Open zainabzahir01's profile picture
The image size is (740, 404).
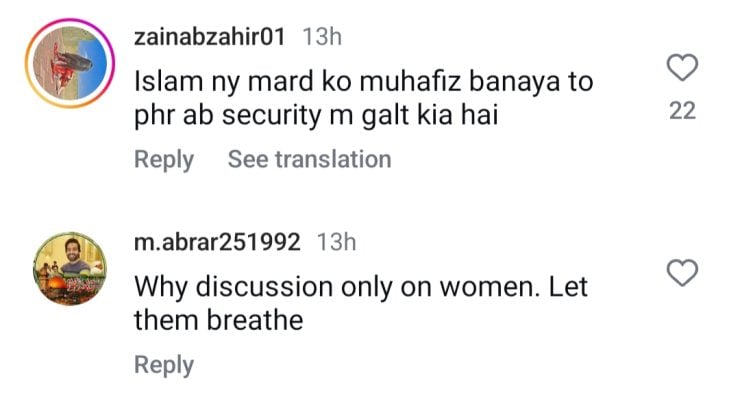pos(69,69)
